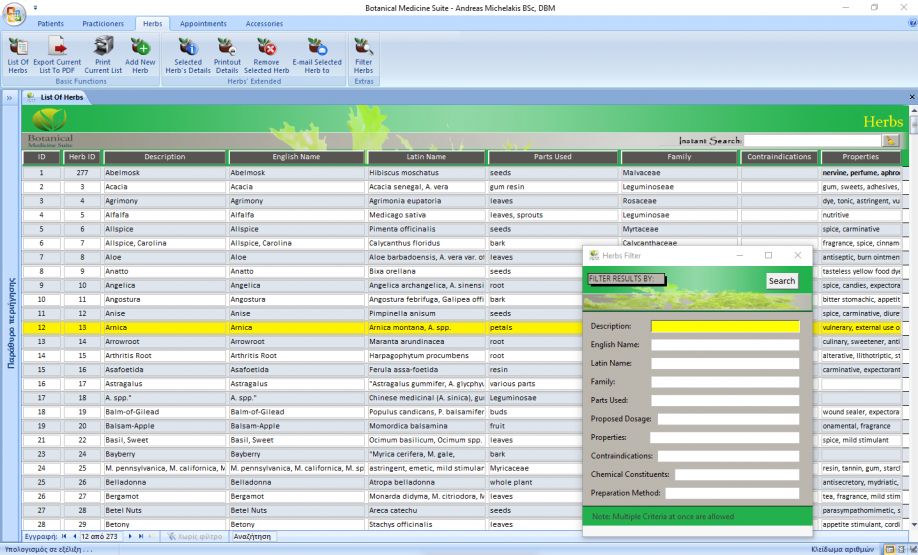The image size is (918, 555).
Task: Click the ribbon help icon
Action: (912, 23)
